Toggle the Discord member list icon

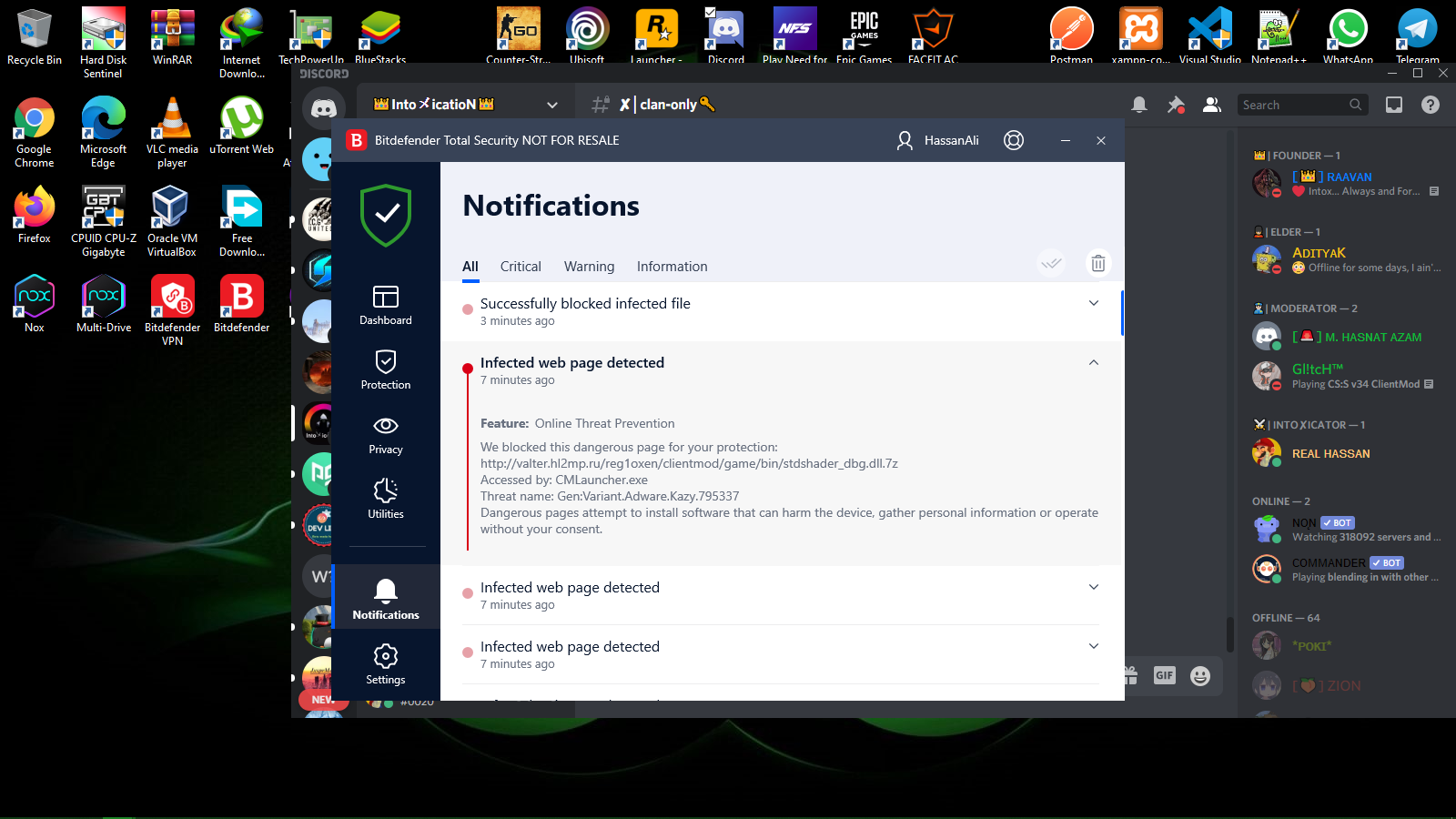point(1211,105)
